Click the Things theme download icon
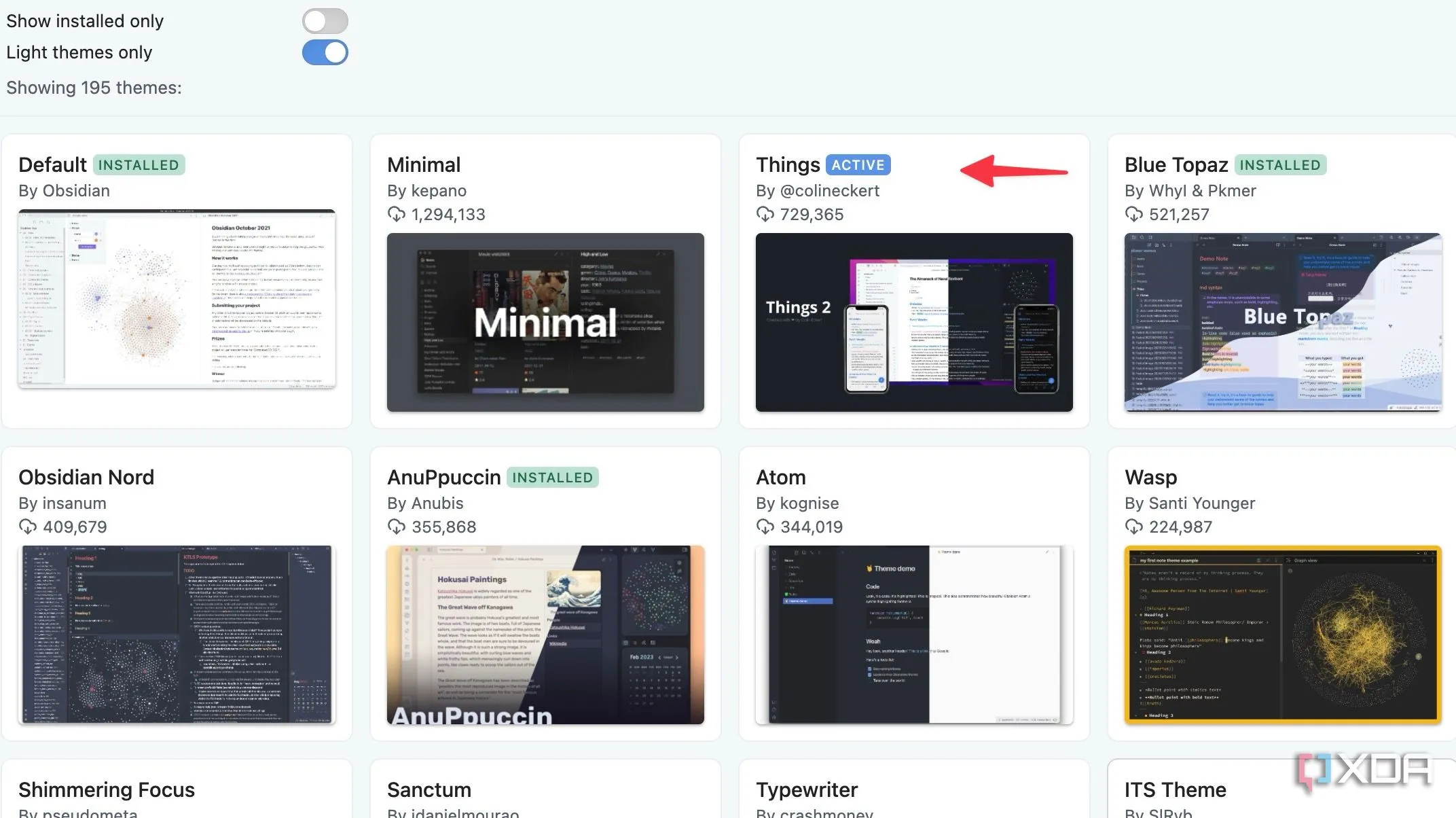1456x818 pixels. point(765,215)
